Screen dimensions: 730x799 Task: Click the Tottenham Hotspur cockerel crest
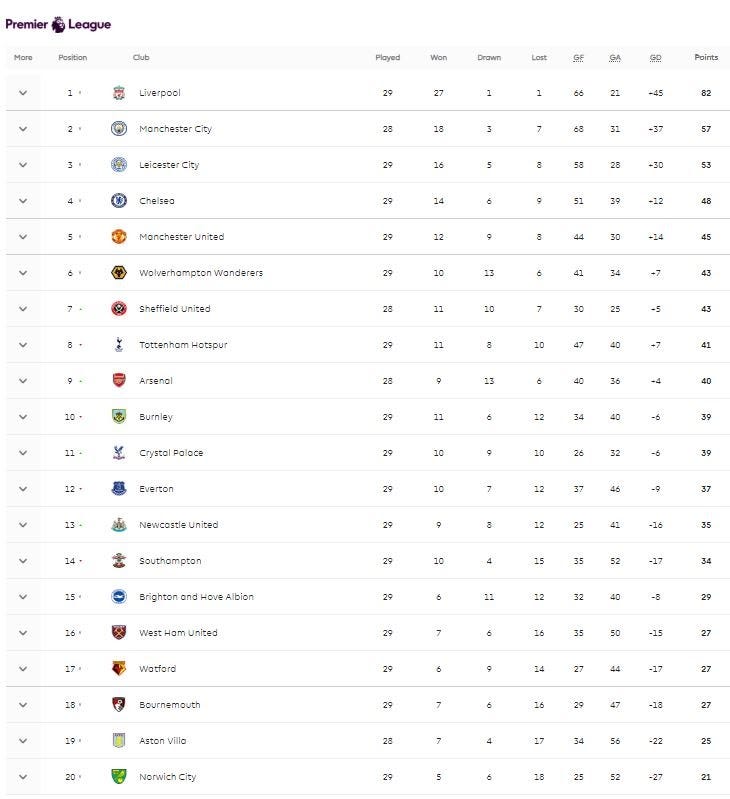(119, 344)
